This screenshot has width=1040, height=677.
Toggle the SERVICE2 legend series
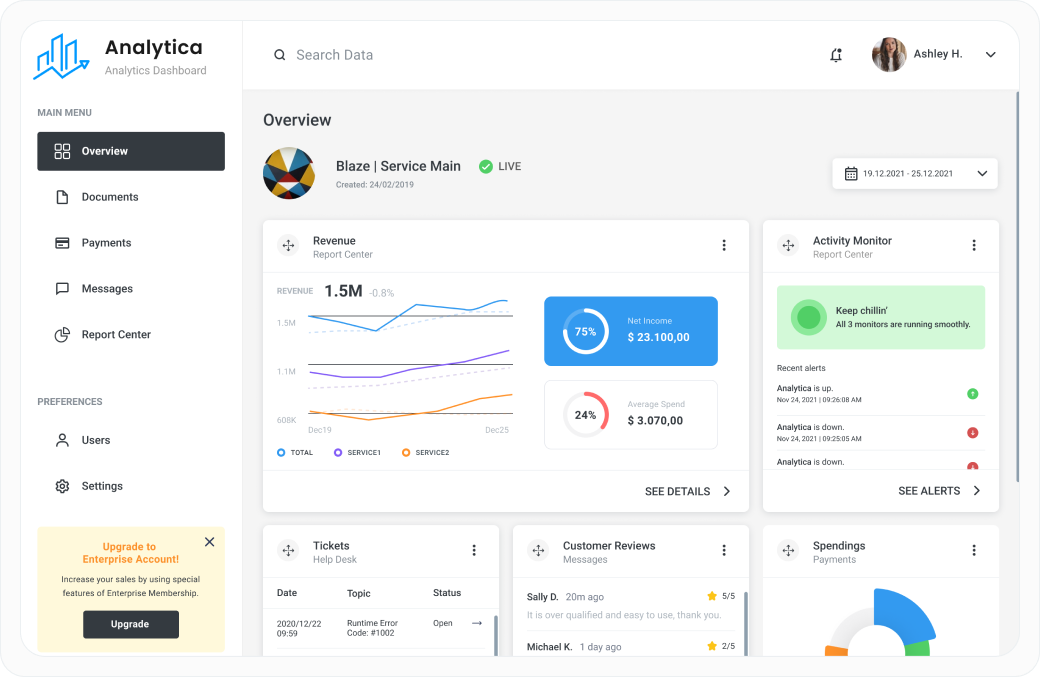point(426,452)
